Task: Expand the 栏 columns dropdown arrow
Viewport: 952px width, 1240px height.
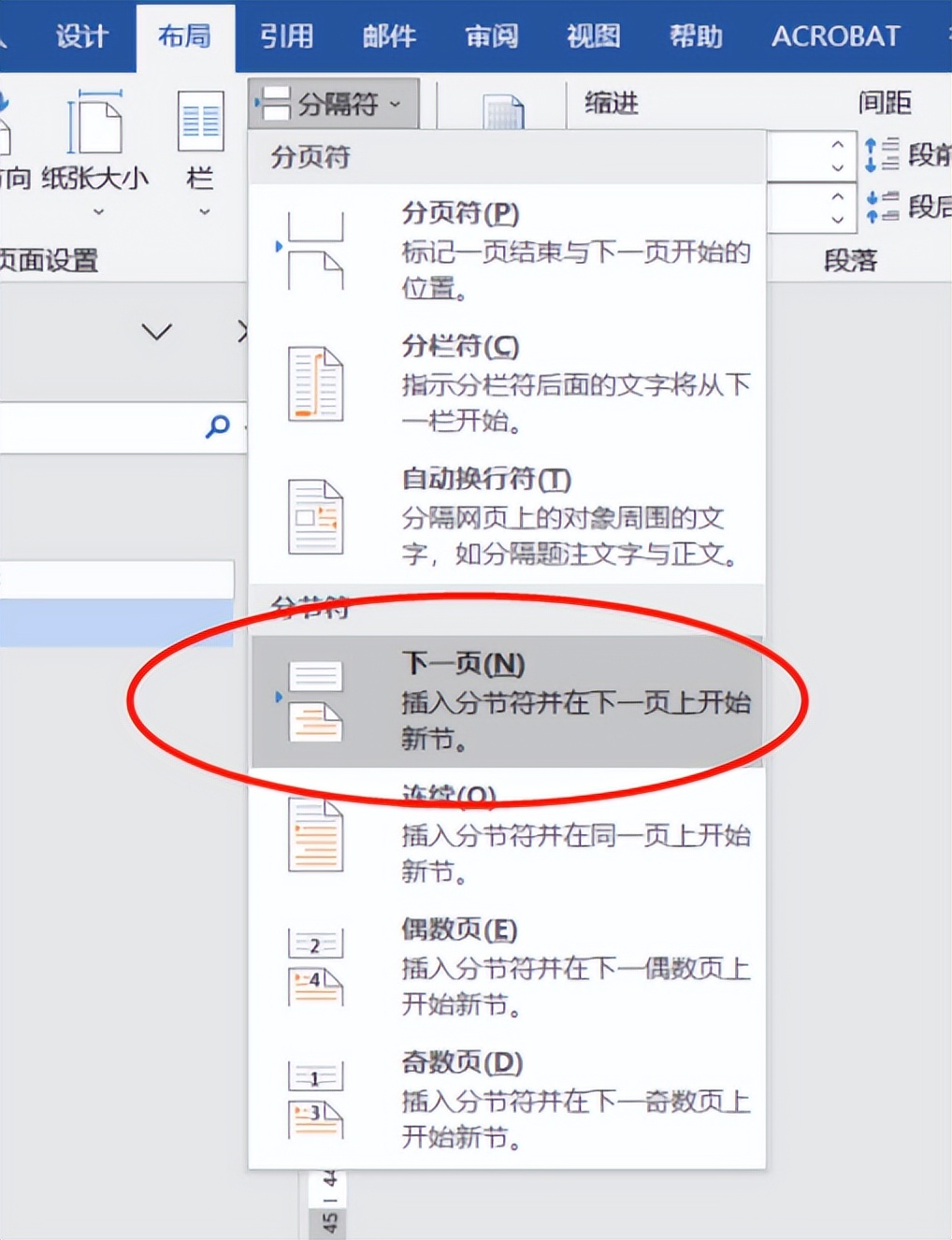Action: click(x=204, y=212)
